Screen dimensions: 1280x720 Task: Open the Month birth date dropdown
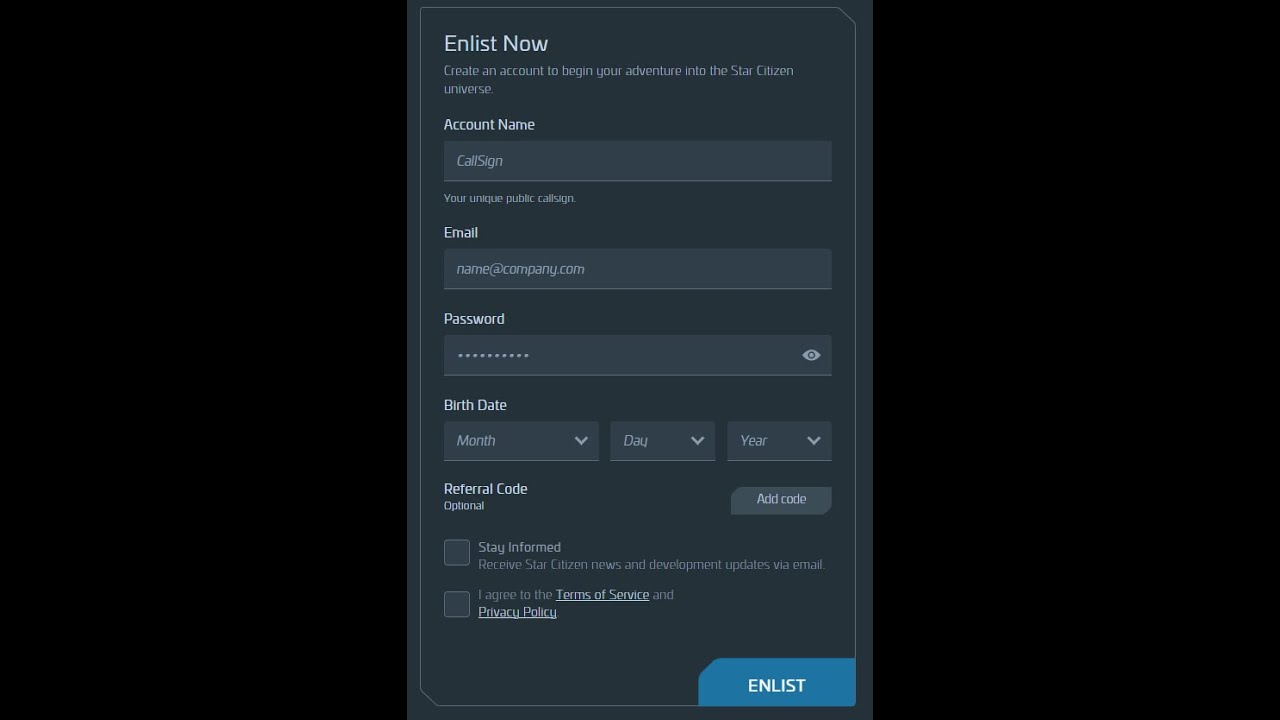[521, 441]
